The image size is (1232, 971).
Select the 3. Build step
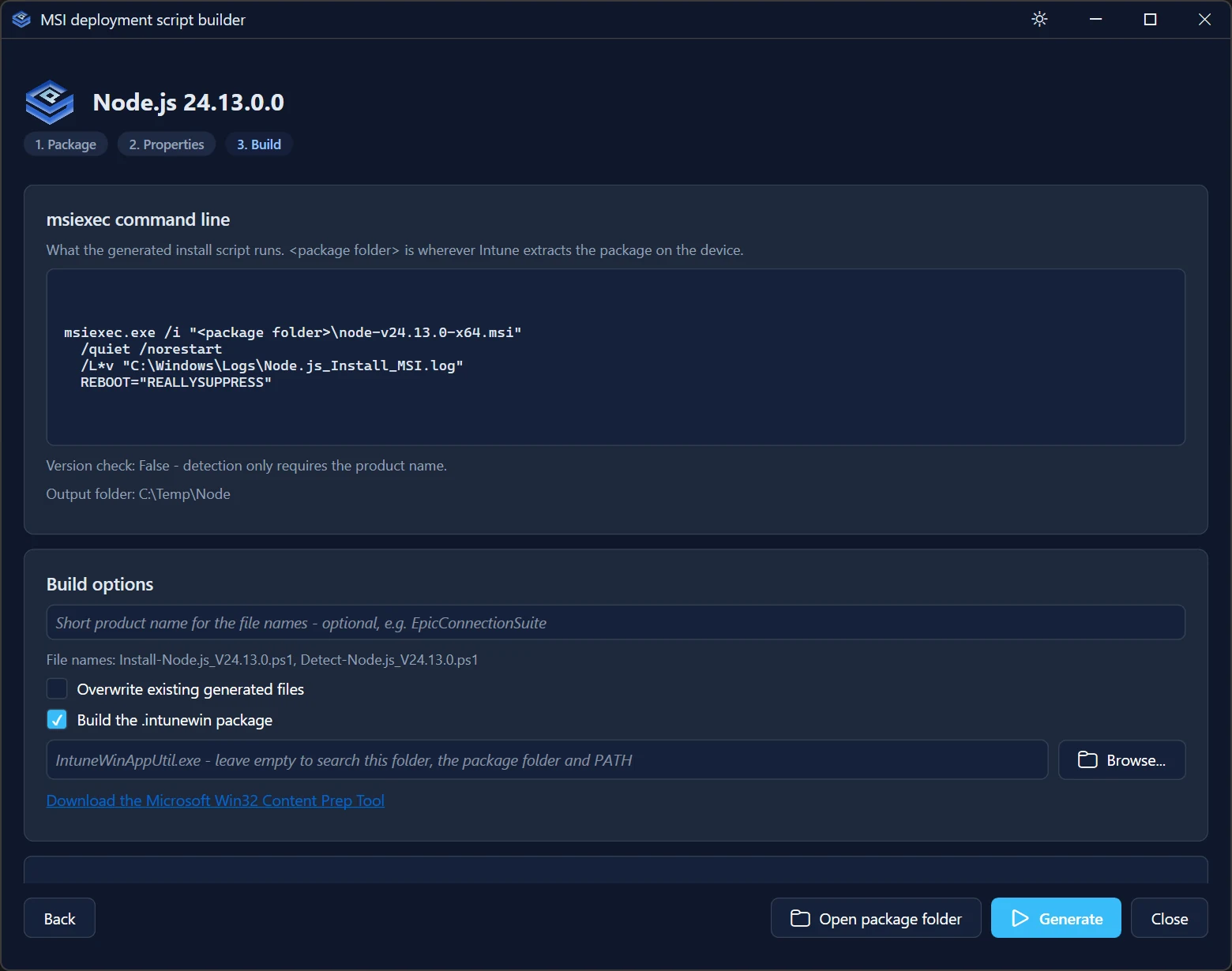coord(259,144)
